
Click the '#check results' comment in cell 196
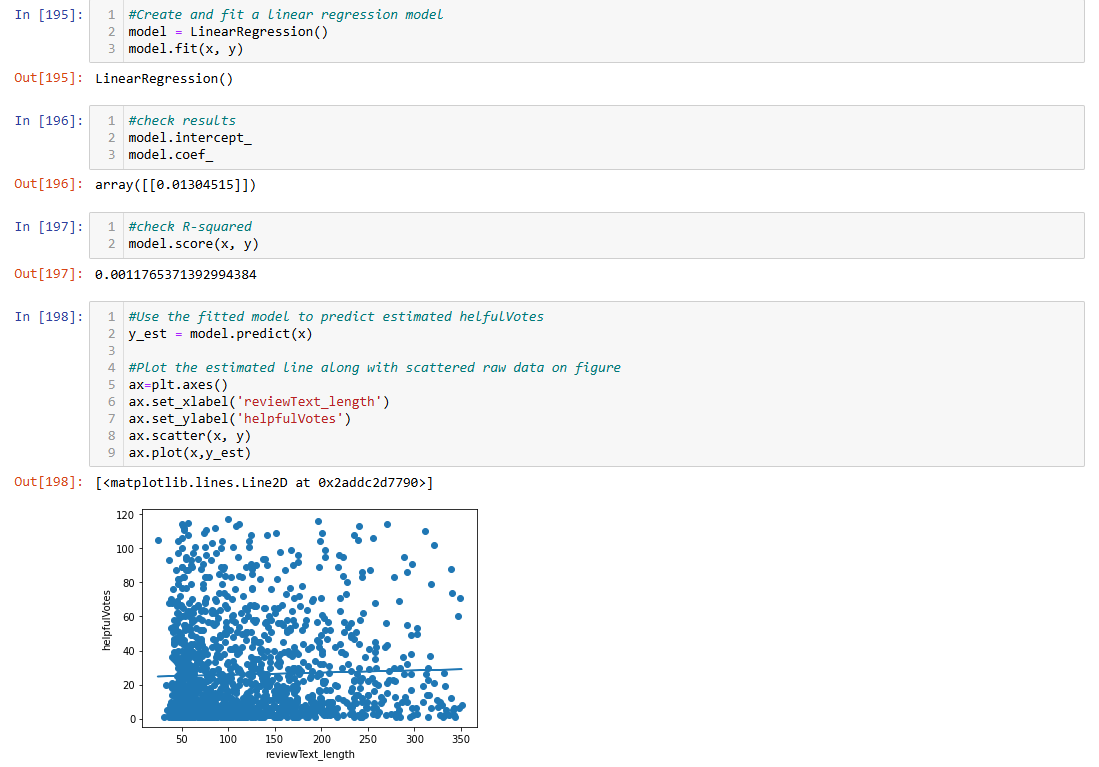182,120
